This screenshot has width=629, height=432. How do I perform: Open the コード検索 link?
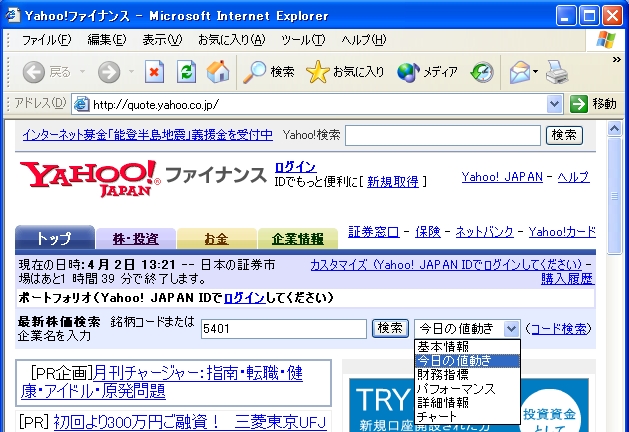[558, 329]
